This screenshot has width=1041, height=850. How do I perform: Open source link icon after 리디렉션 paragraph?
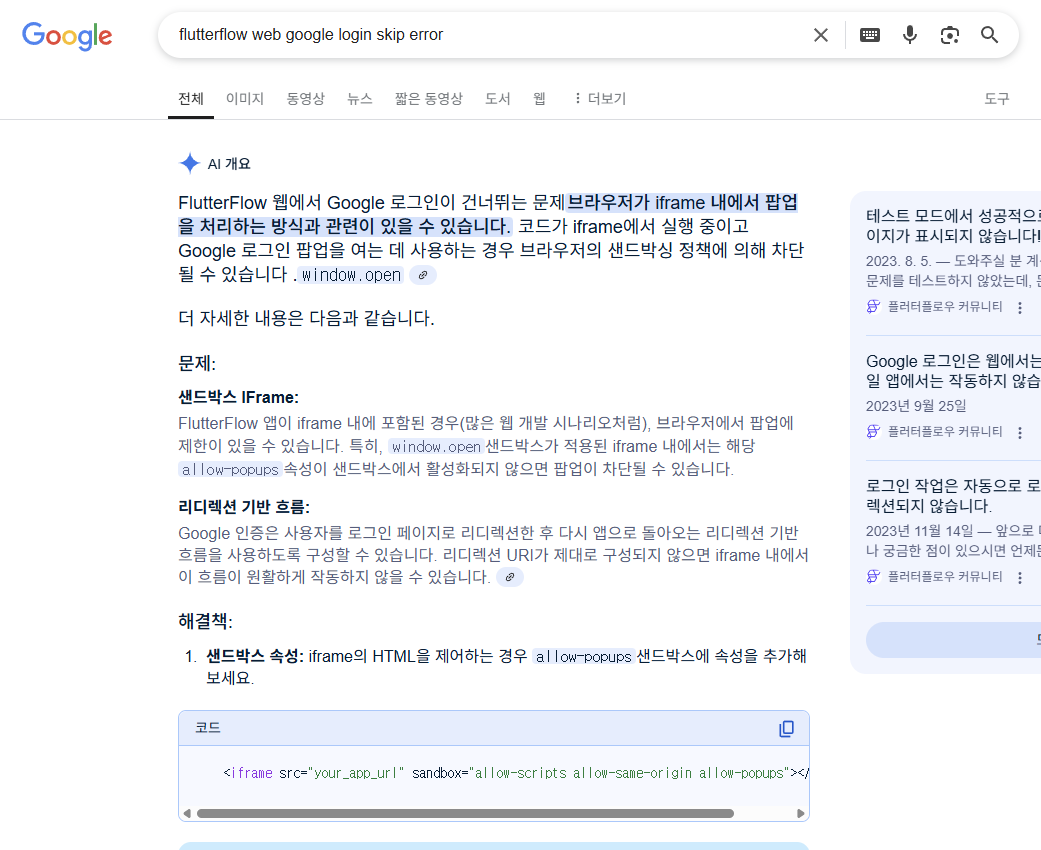[x=510, y=577]
